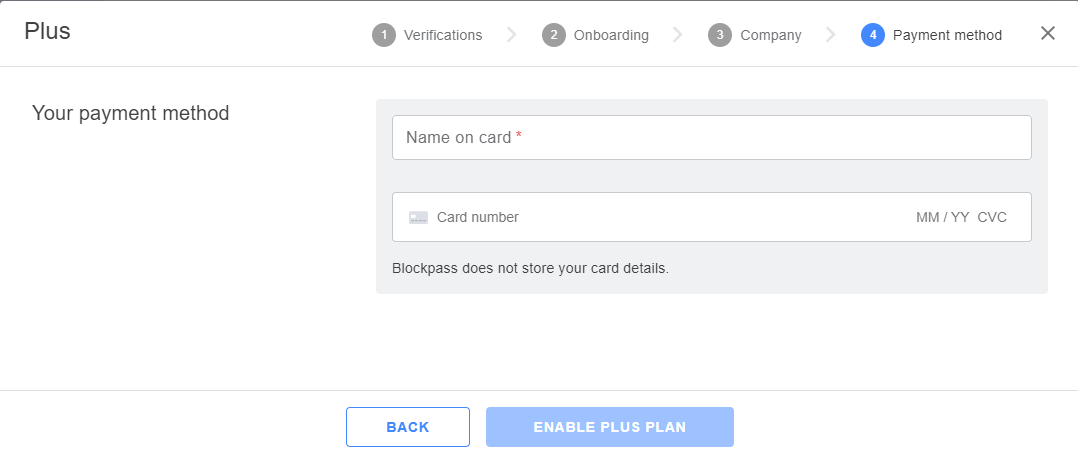Click the credit card icon in card field
Screen dimensions: 1078x460
(418, 217)
